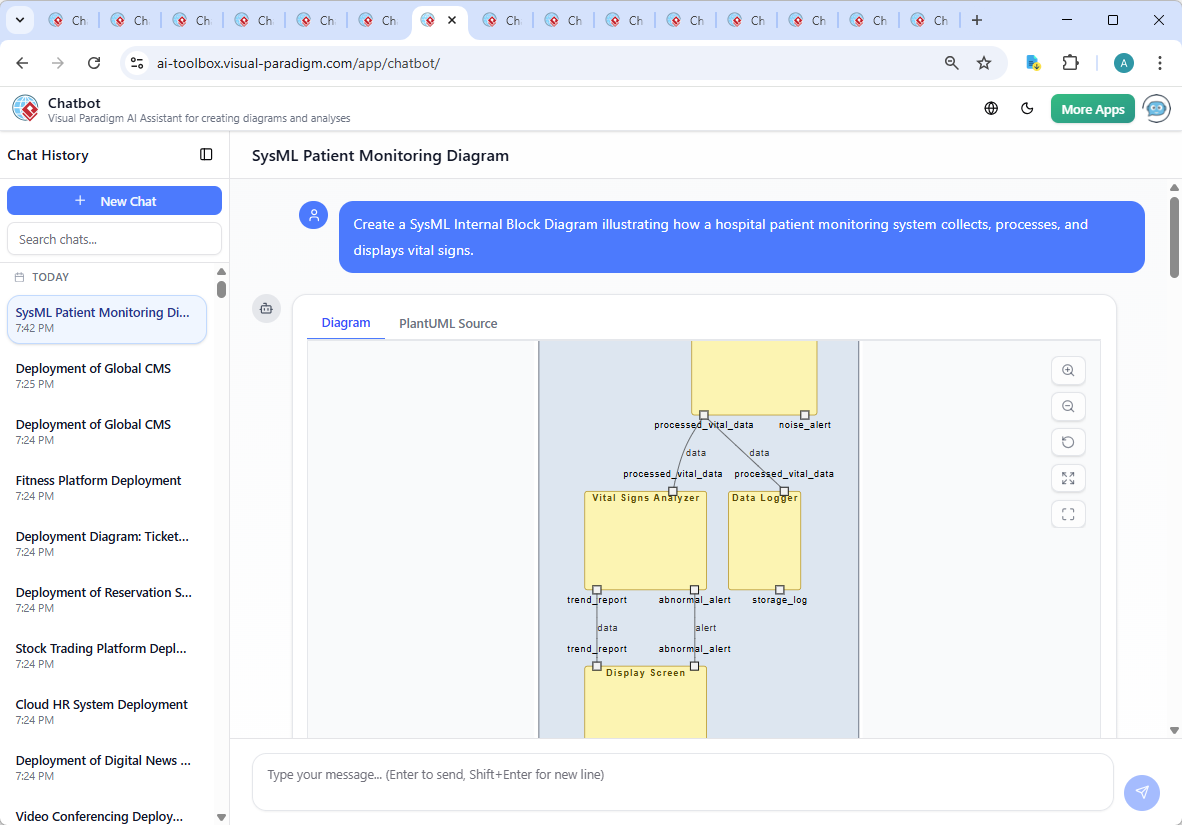Switch to the PlantUML Source tab
The width and height of the screenshot is (1182, 825).
click(x=448, y=323)
